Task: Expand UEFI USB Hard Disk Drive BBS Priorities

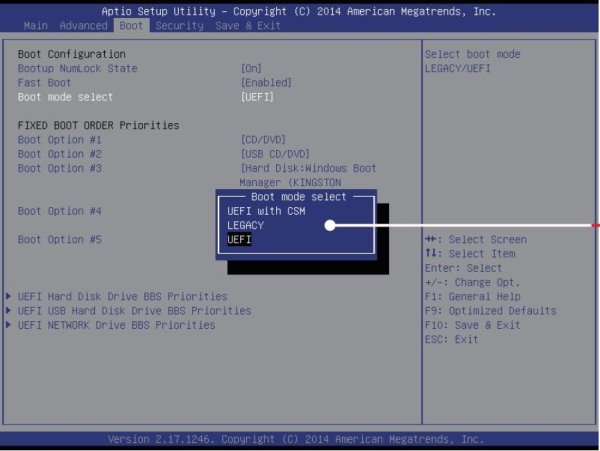Action: coord(129,311)
